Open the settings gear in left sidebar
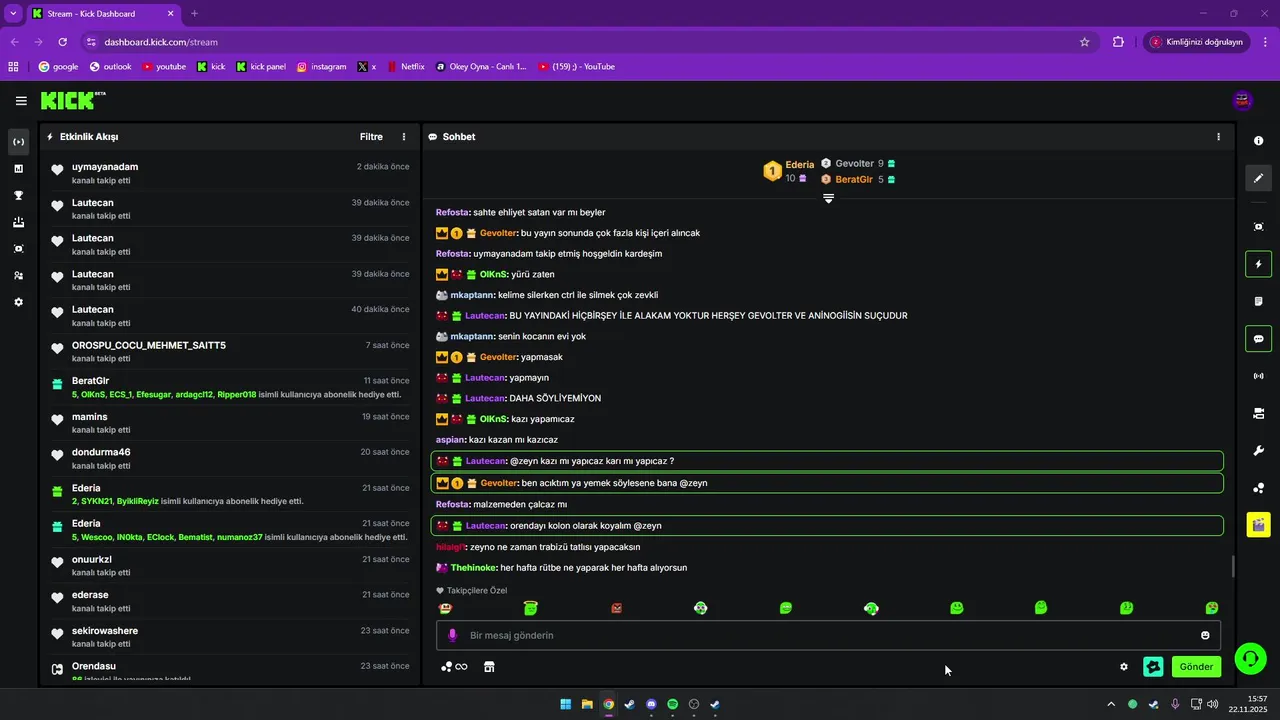This screenshot has height=720, width=1280. pos(18,302)
